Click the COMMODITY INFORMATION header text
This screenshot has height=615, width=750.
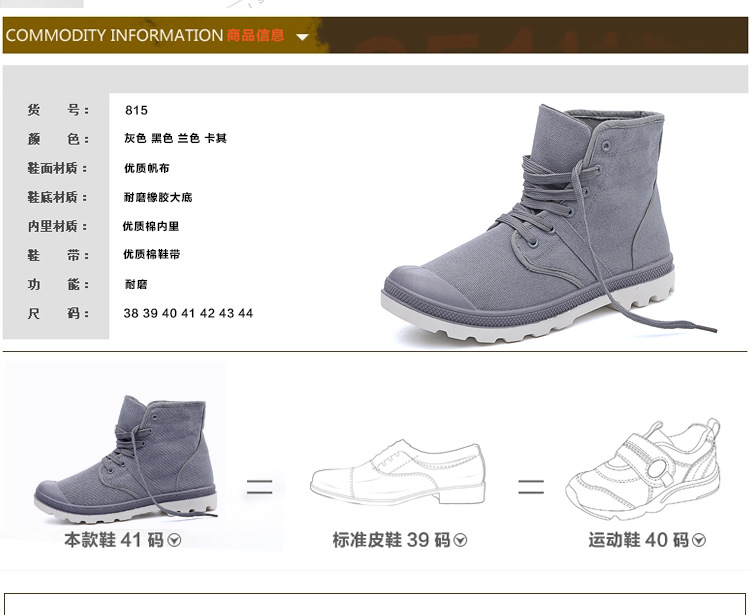point(114,35)
